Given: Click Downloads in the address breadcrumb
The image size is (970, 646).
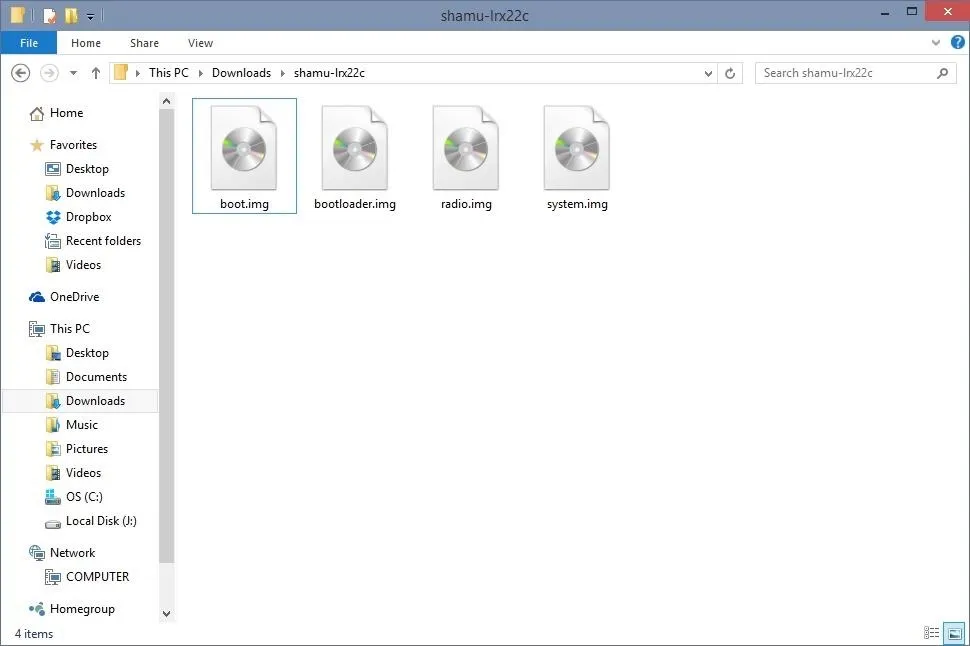Looking at the screenshot, I should [241, 73].
